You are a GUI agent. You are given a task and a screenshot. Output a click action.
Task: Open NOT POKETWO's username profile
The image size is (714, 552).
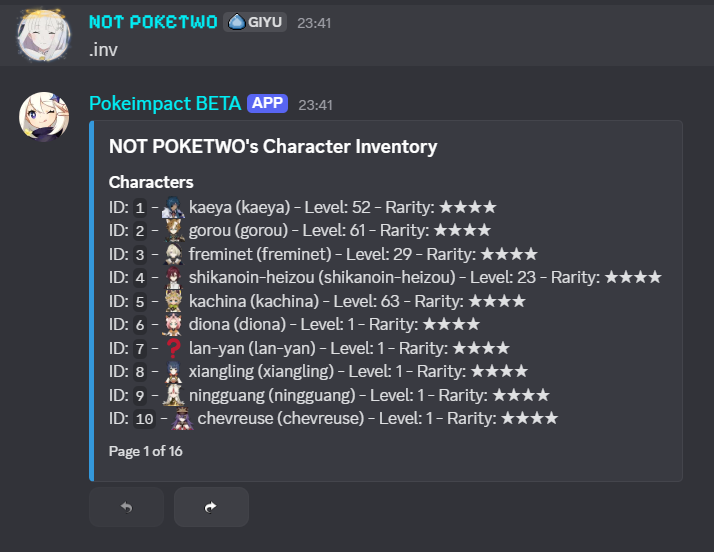(x=153, y=22)
